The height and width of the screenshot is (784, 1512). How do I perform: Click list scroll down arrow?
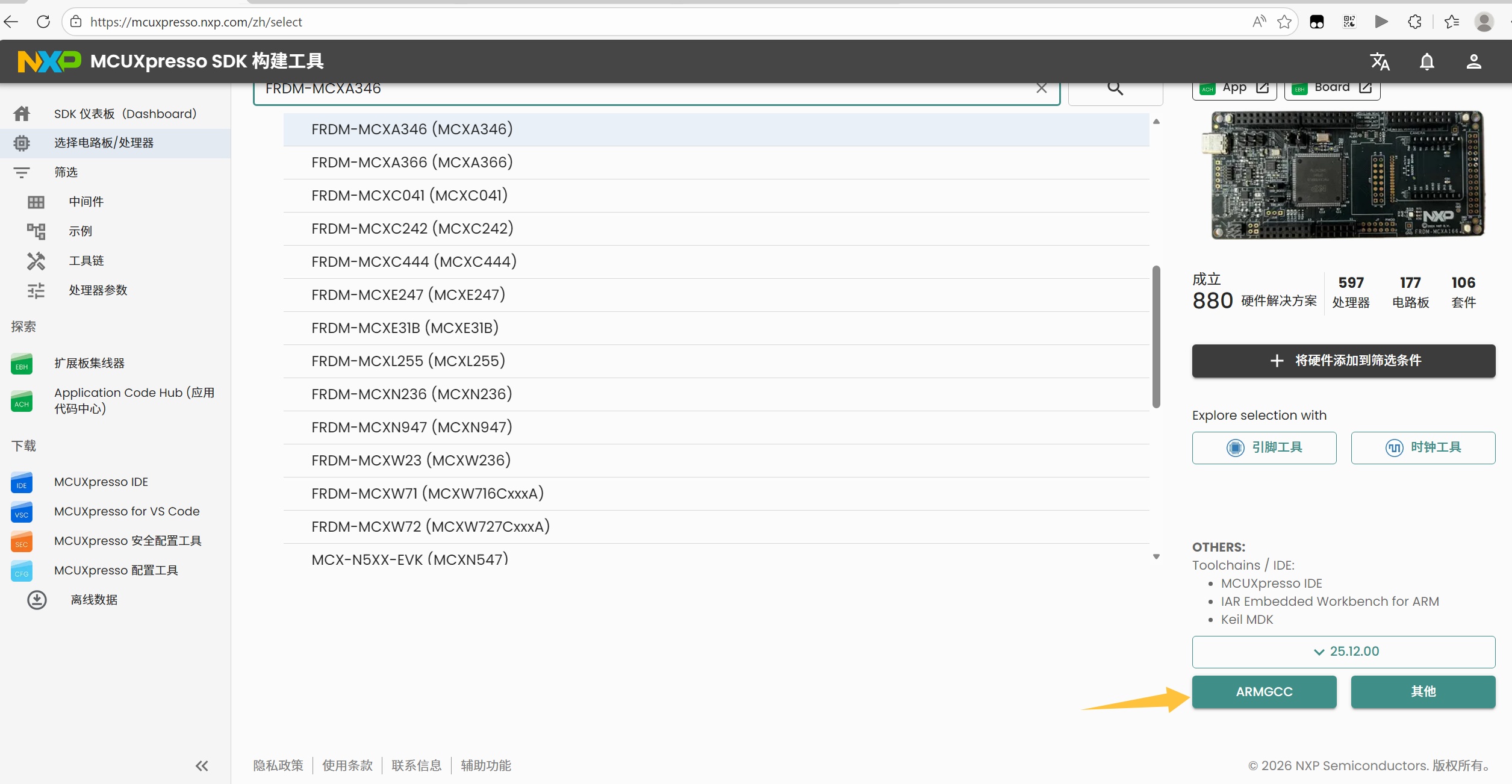click(x=1156, y=557)
